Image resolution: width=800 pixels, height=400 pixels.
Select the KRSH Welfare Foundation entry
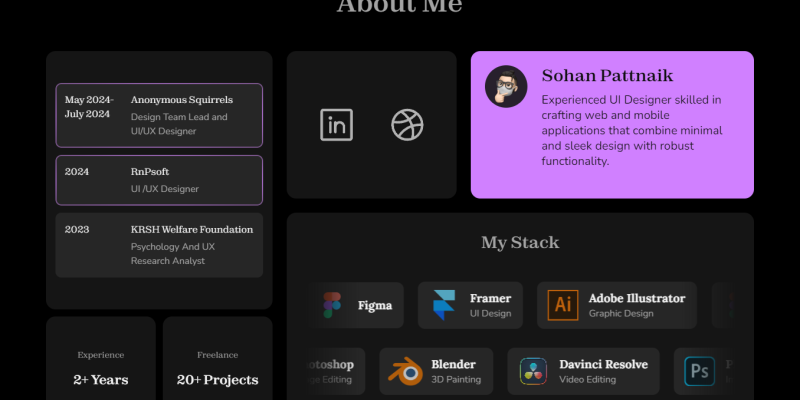coord(159,245)
